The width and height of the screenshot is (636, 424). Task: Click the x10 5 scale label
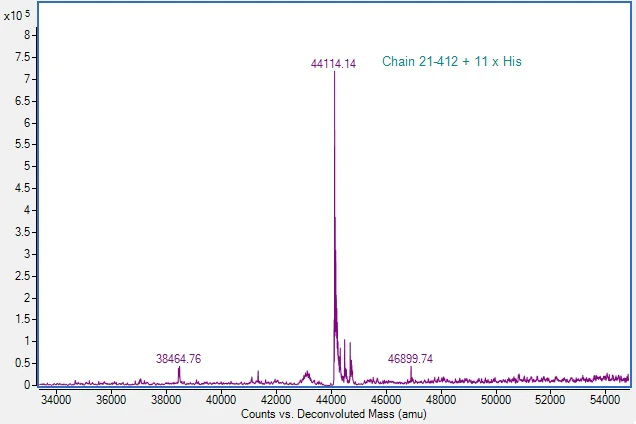point(17,15)
